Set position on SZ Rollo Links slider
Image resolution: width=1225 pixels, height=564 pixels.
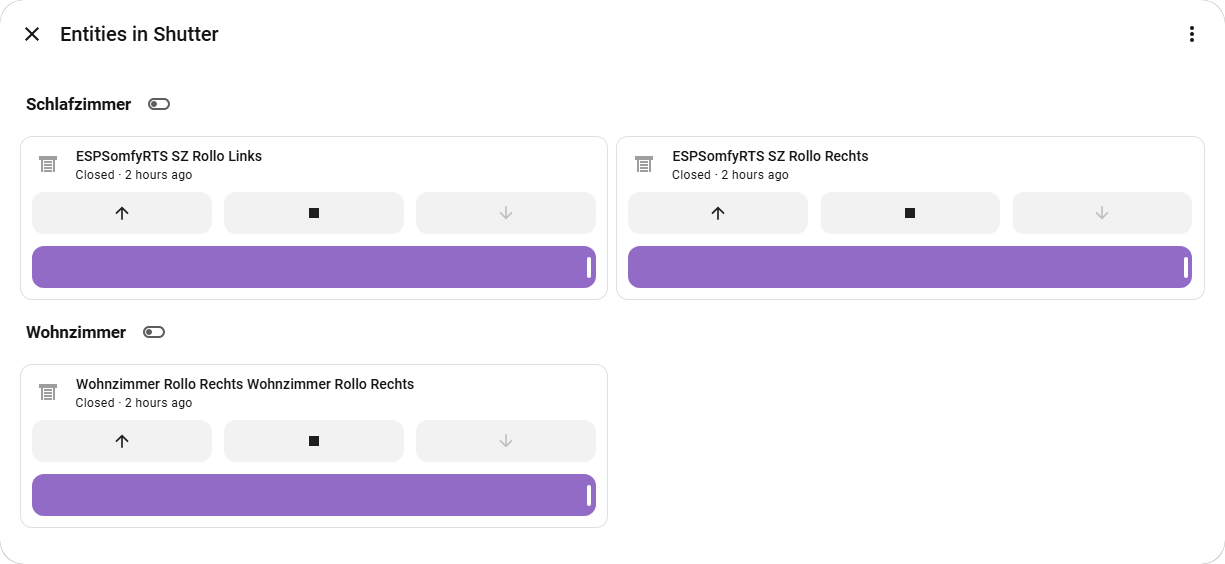pyautogui.click(x=314, y=267)
